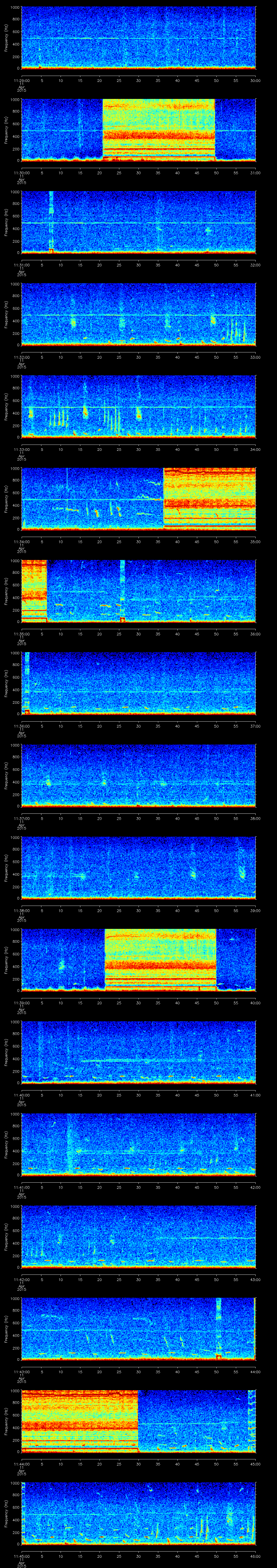This screenshot has height=1568, width=277.
Task: Select the 43:00 end-time label
Action: tap(256, 1279)
